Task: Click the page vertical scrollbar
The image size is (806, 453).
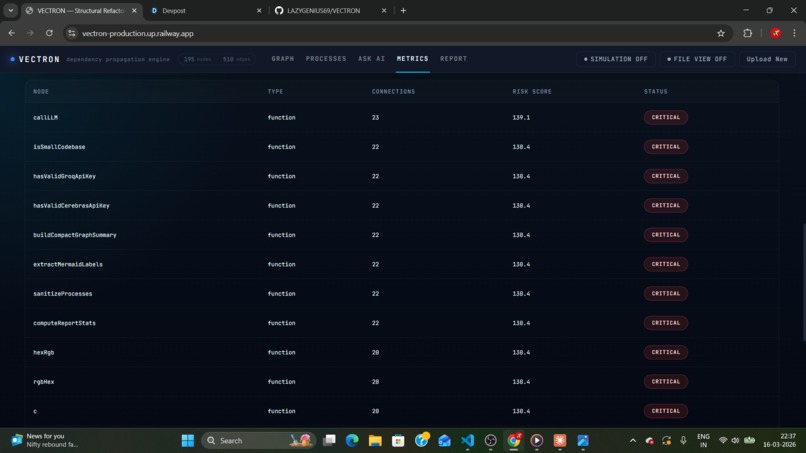Action: coord(803,282)
